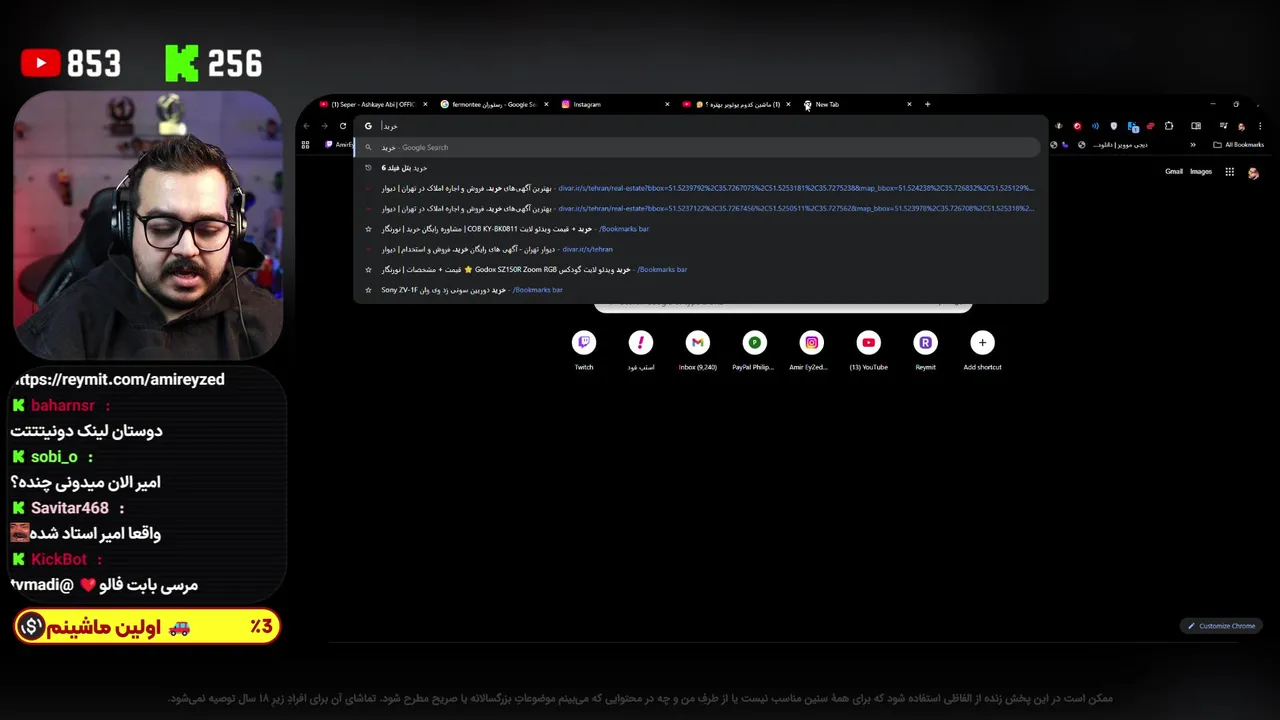The image size is (1280, 720).
Task: Open the Images link
Action: pyautogui.click(x=1201, y=172)
